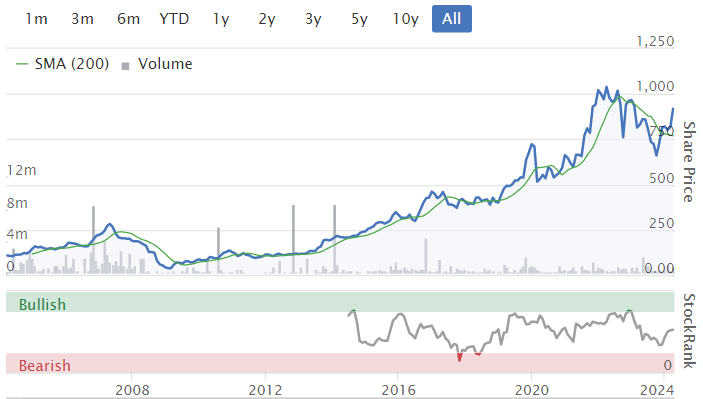Click the 2008 year axis label
Viewport: 703px width, 399px height.
pyautogui.click(x=132, y=390)
